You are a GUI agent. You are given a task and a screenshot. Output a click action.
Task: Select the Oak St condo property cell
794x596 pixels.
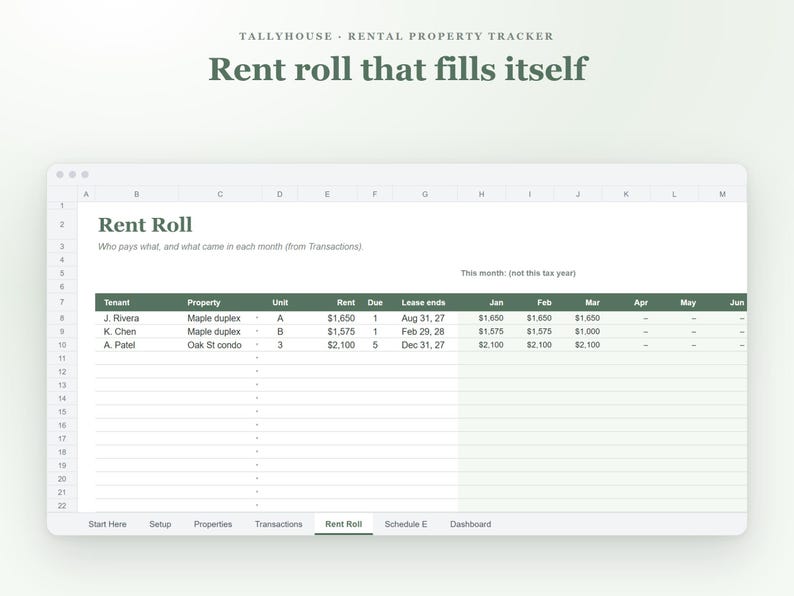[220, 345]
